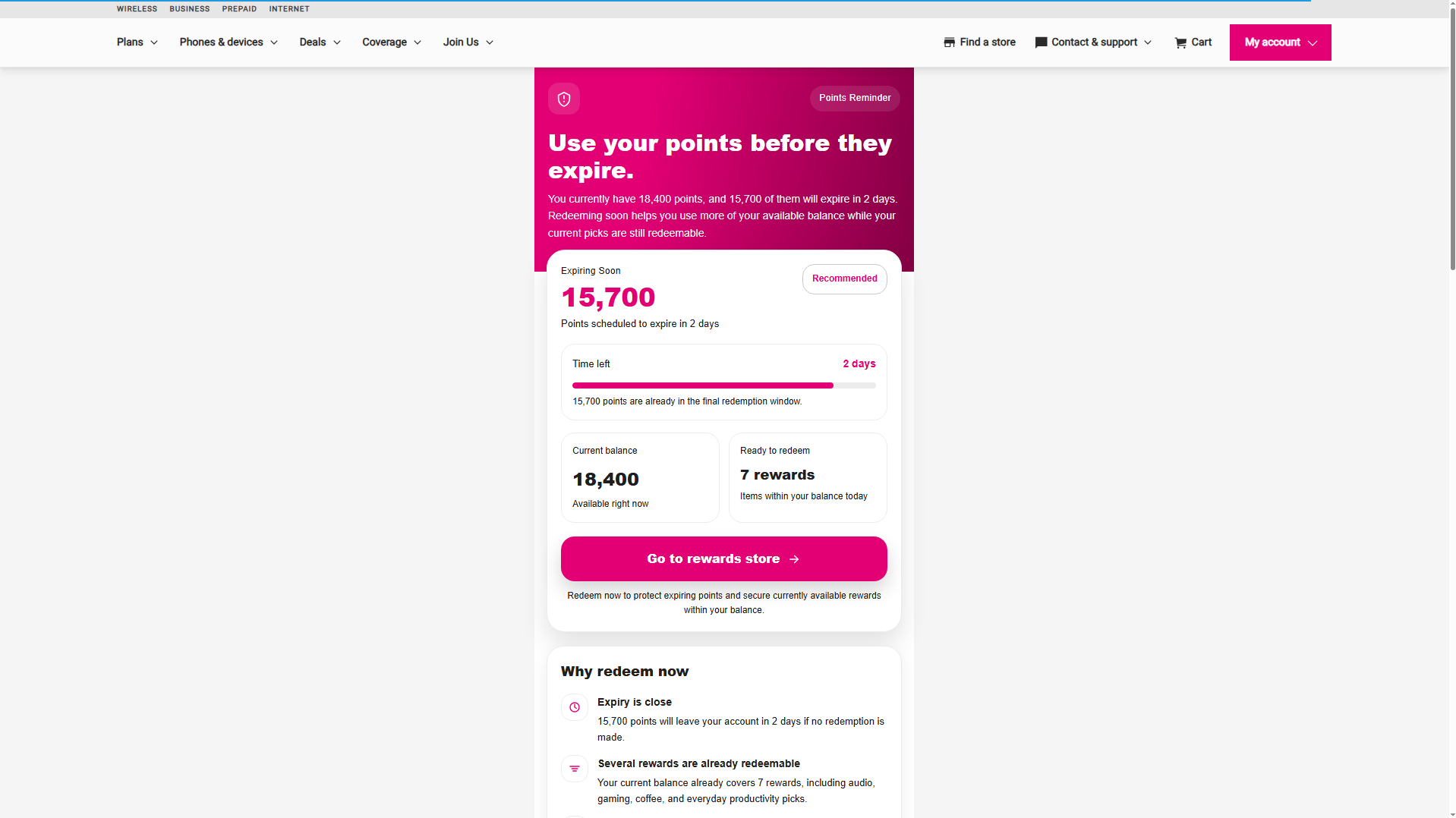Click the Time left progress bar
The image size is (1456, 818).
(x=724, y=385)
